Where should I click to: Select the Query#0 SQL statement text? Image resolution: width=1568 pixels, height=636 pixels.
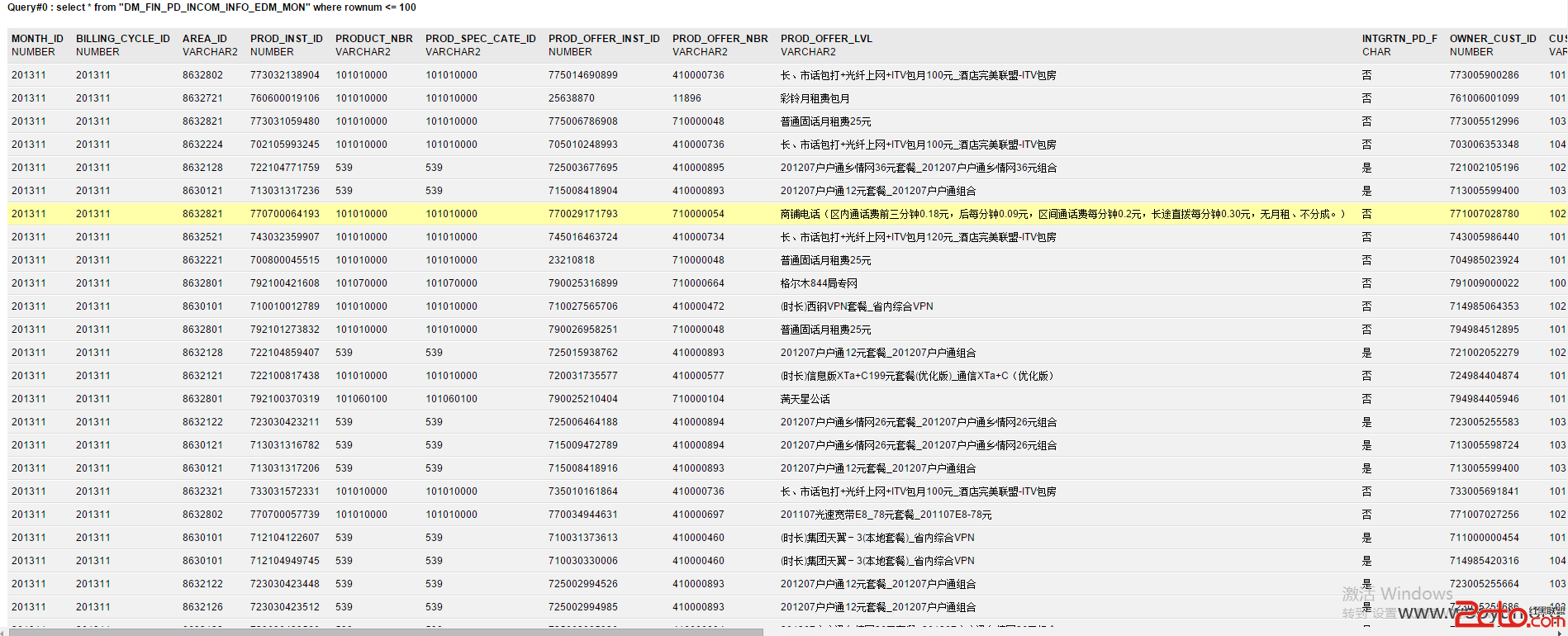pyautogui.click(x=211, y=7)
